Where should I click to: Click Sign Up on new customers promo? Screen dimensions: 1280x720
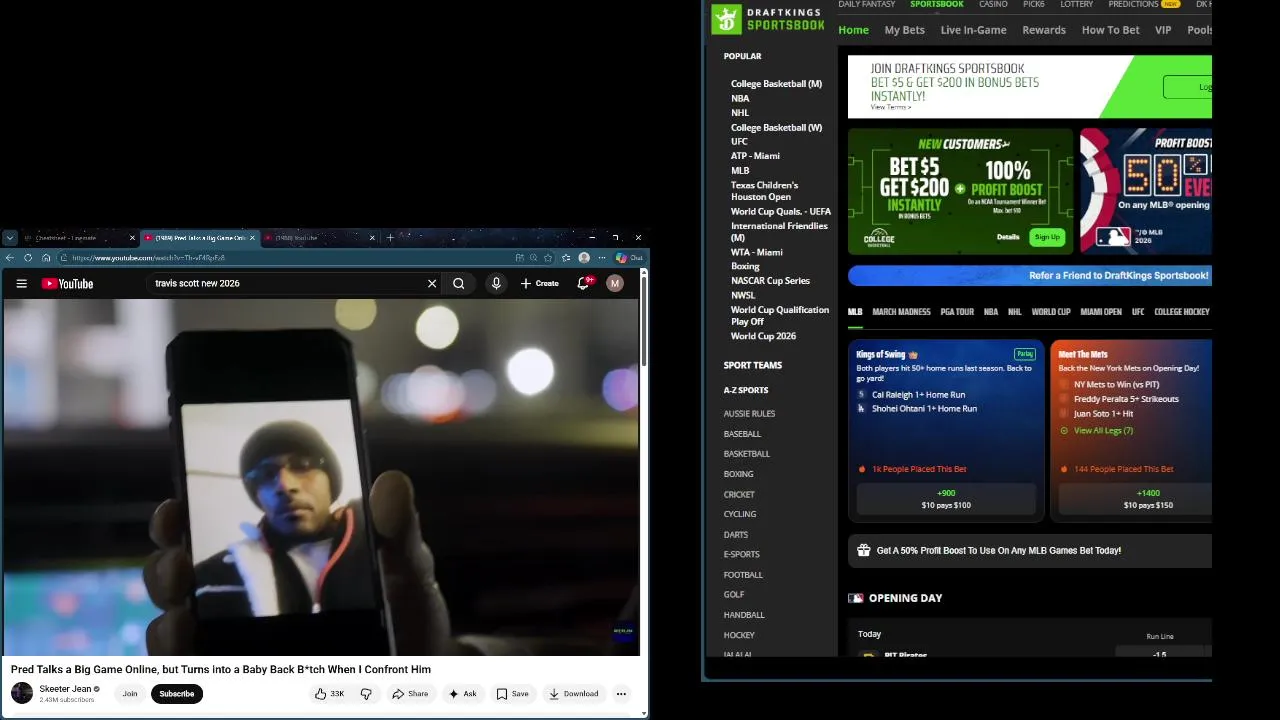[x=1047, y=237]
